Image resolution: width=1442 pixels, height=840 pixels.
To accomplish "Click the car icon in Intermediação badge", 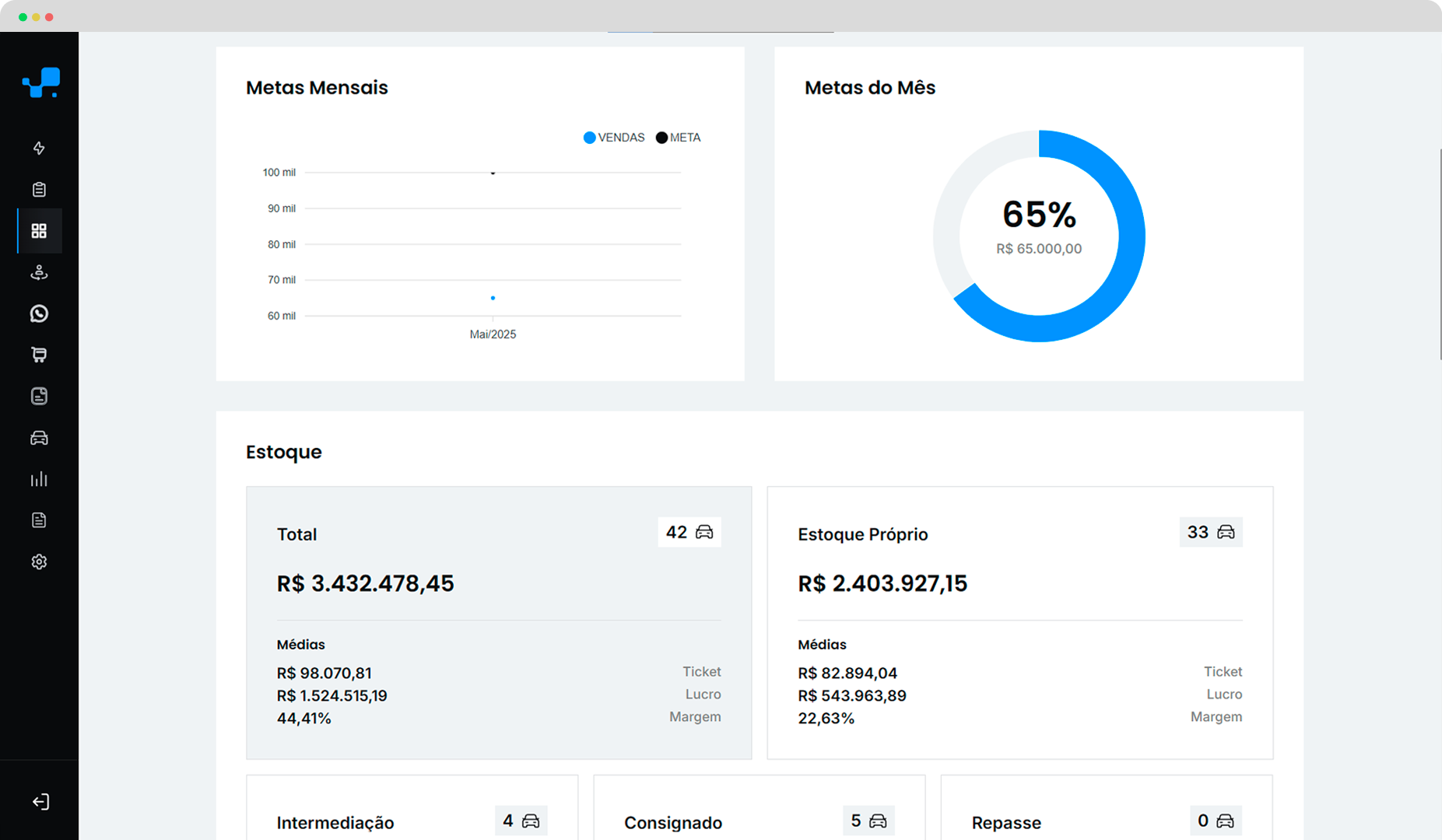I will point(531,821).
